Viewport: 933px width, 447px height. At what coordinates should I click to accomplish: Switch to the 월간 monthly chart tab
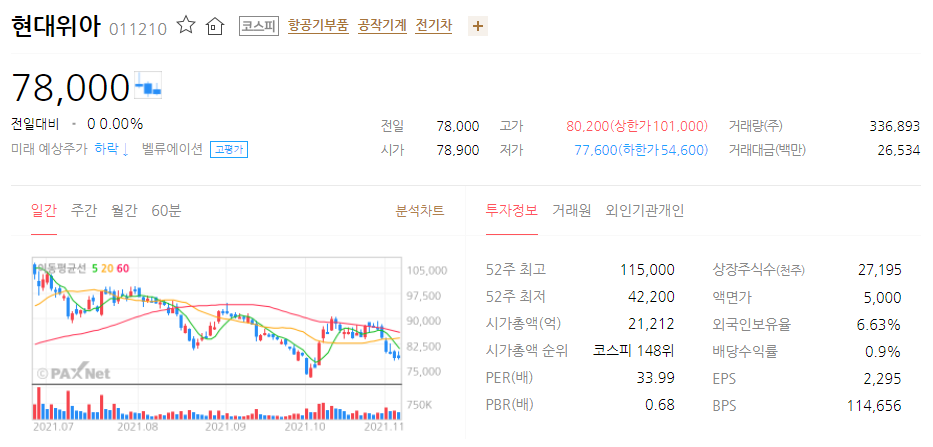tap(124, 211)
